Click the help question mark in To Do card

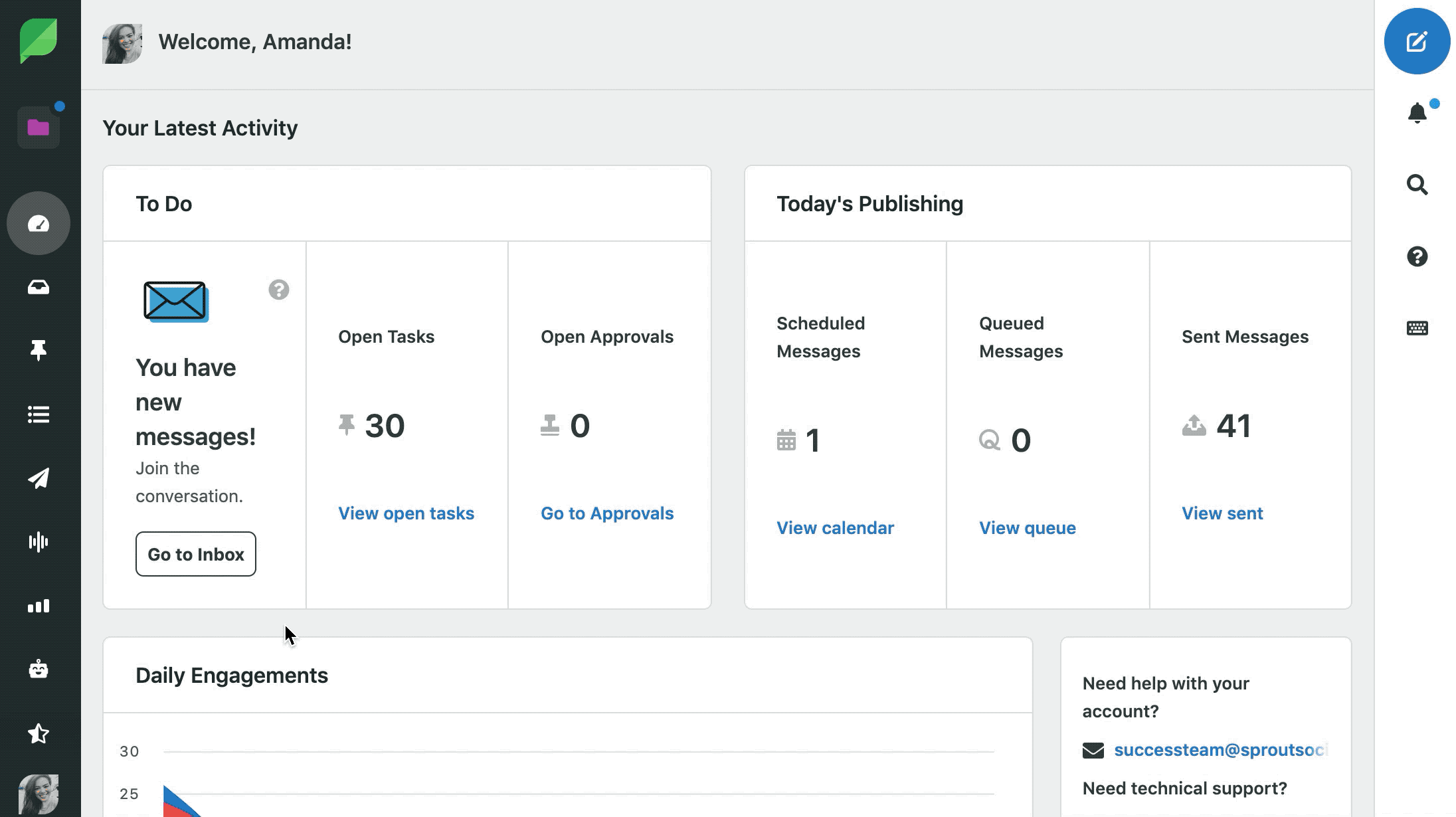(279, 290)
